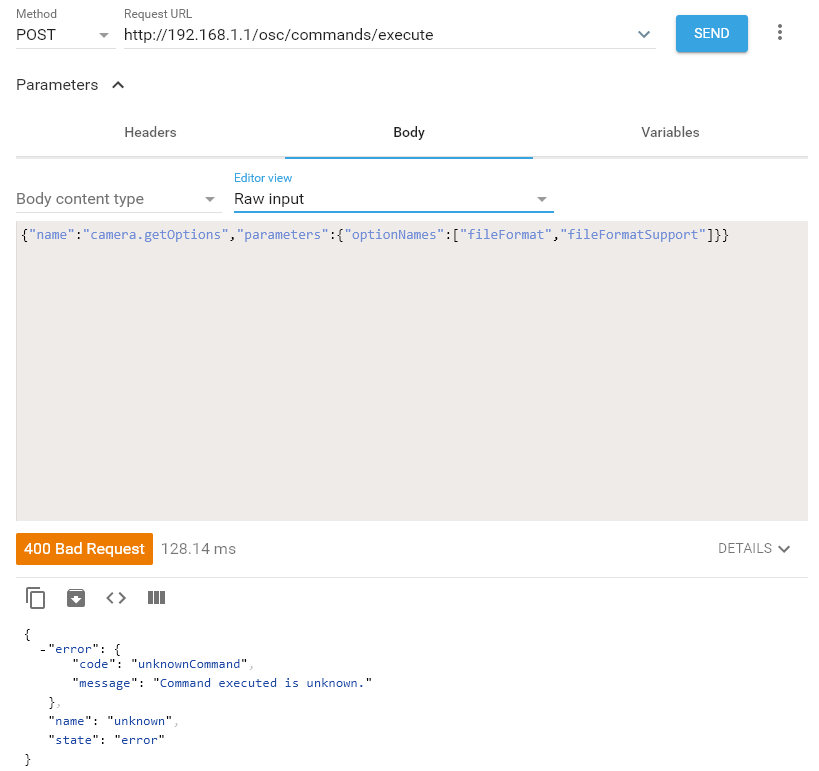Expand response DETAILS section
Viewport: 819px width, 771px height.
point(754,549)
